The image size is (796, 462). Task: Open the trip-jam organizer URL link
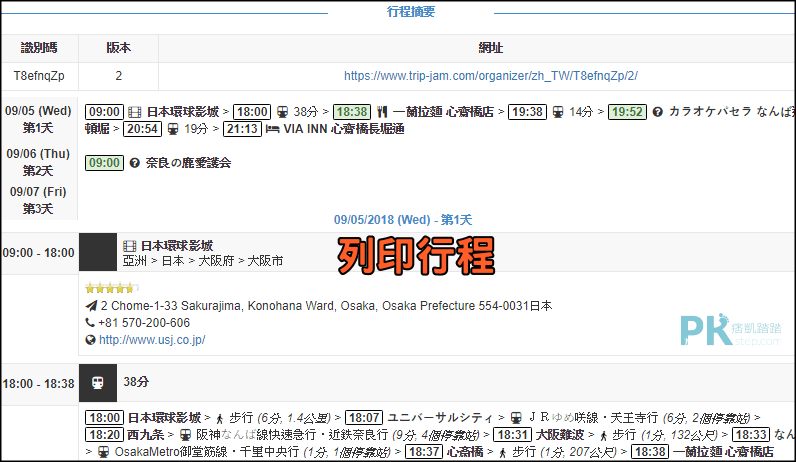490,76
